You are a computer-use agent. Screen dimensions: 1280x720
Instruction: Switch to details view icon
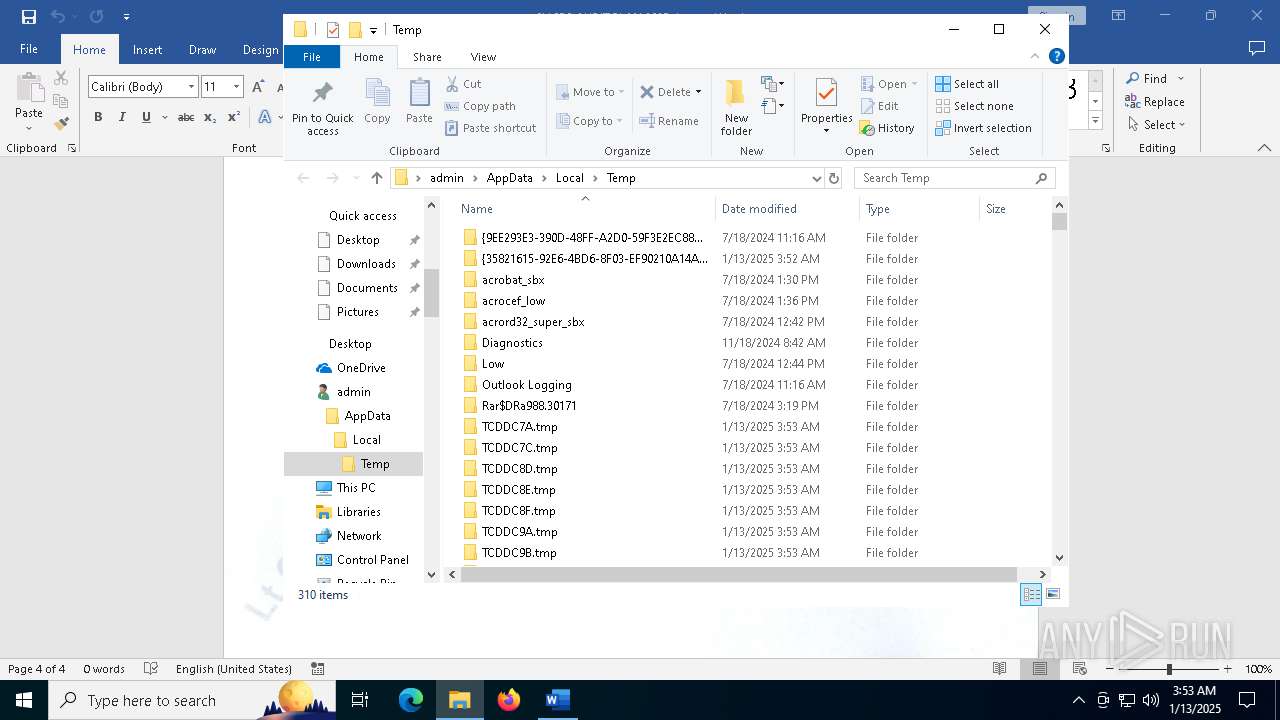tap(1031, 595)
